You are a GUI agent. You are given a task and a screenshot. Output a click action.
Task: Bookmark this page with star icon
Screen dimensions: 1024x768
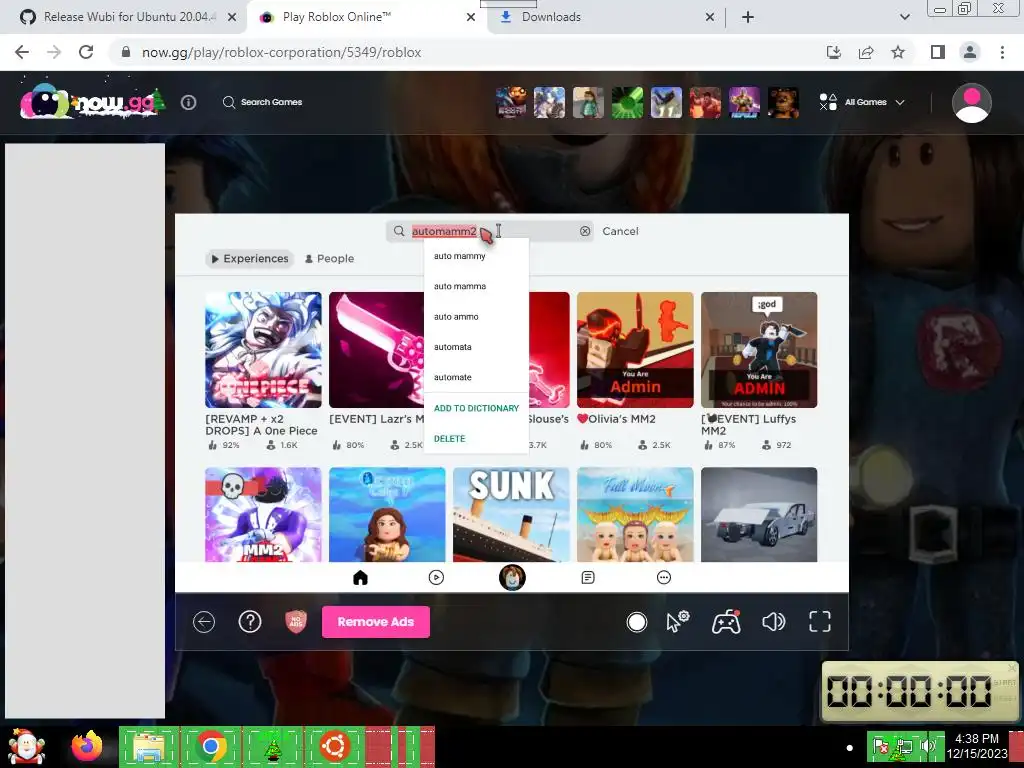[898, 52]
